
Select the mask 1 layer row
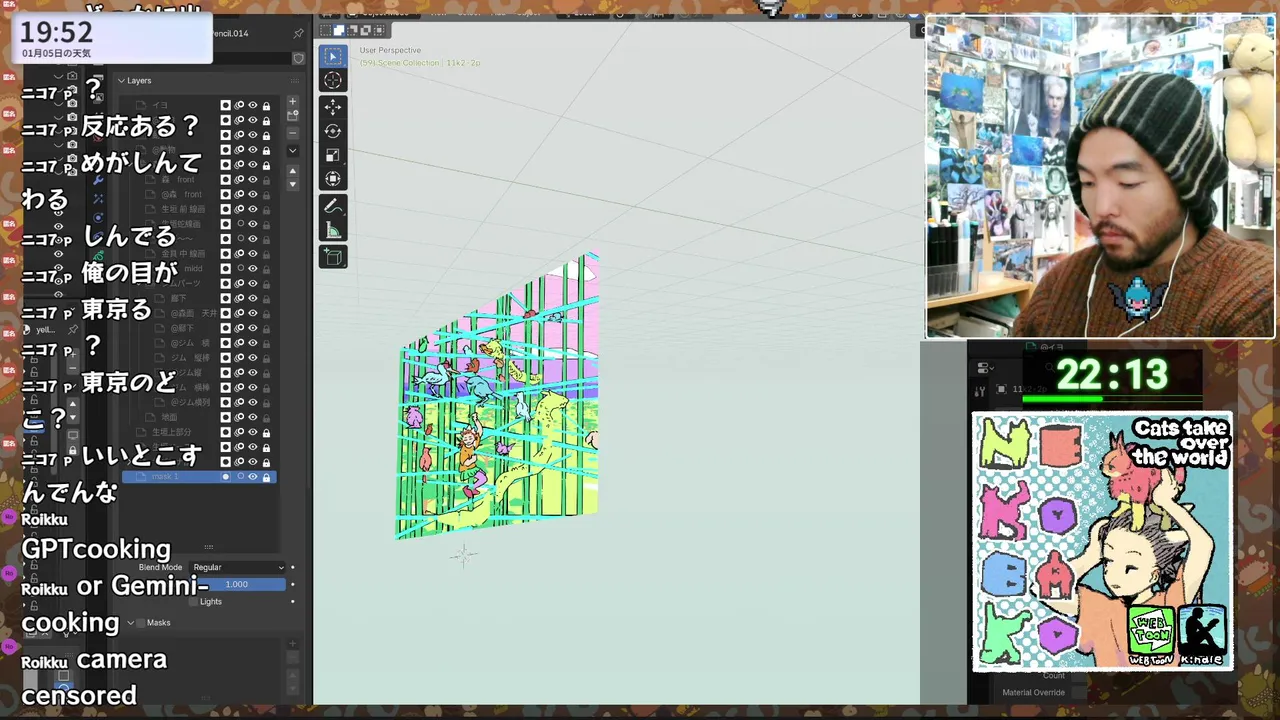pos(198,477)
